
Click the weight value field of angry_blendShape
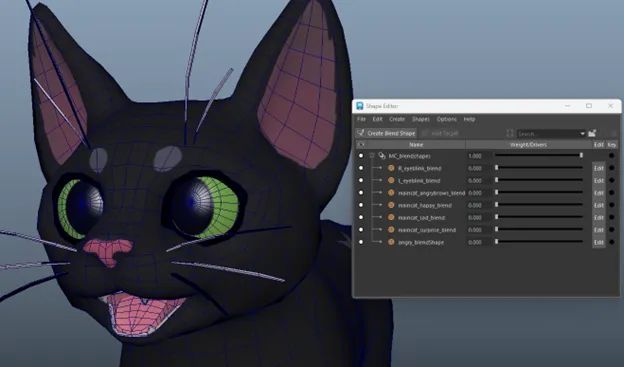479,242
